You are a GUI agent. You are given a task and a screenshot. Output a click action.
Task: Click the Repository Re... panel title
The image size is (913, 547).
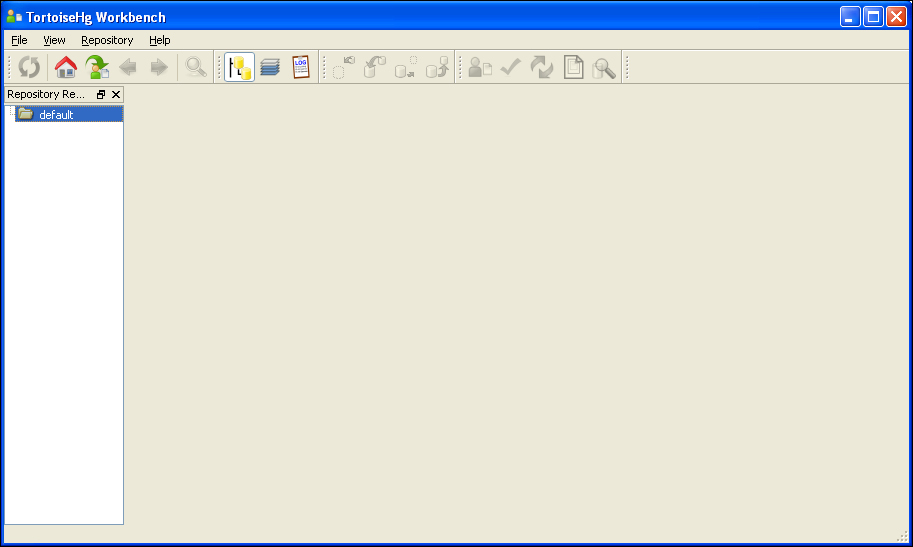point(45,94)
